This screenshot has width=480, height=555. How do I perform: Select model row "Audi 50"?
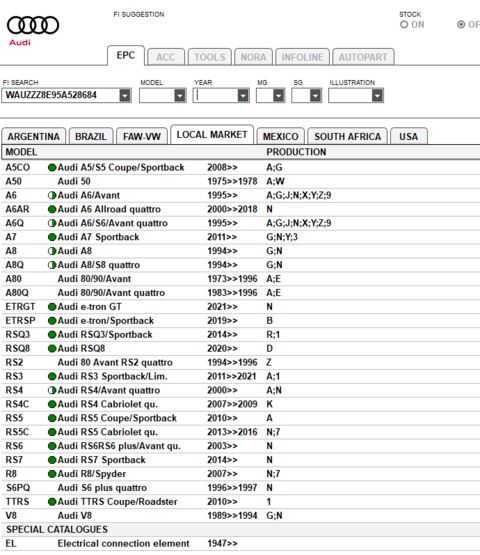tap(240, 182)
